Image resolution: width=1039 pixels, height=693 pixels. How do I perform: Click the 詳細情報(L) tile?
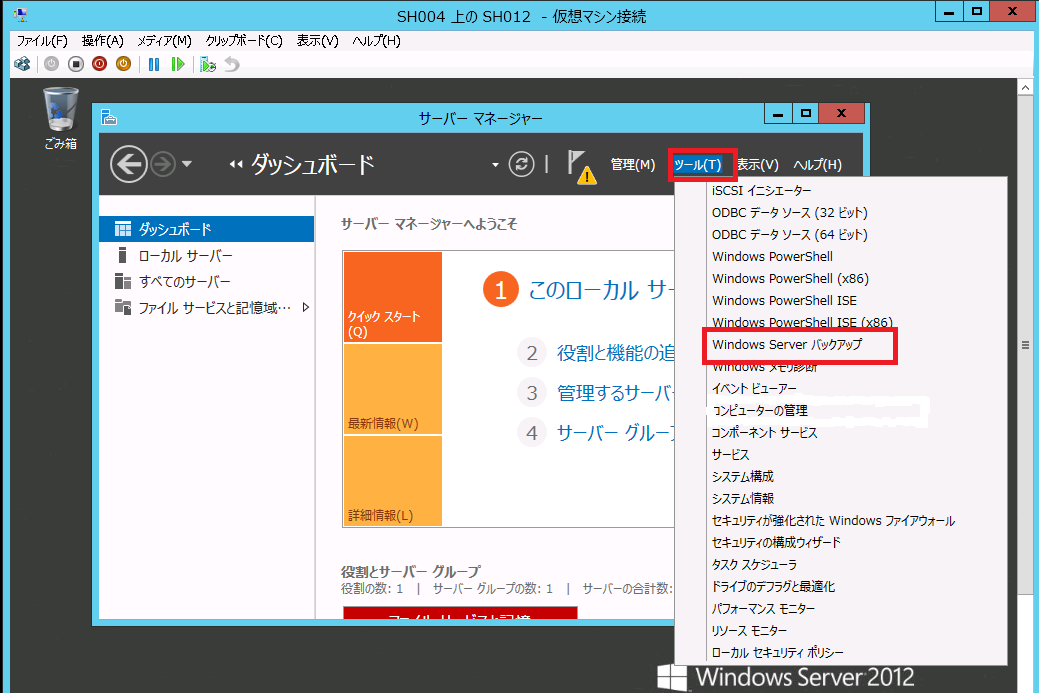tap(393, 481)
